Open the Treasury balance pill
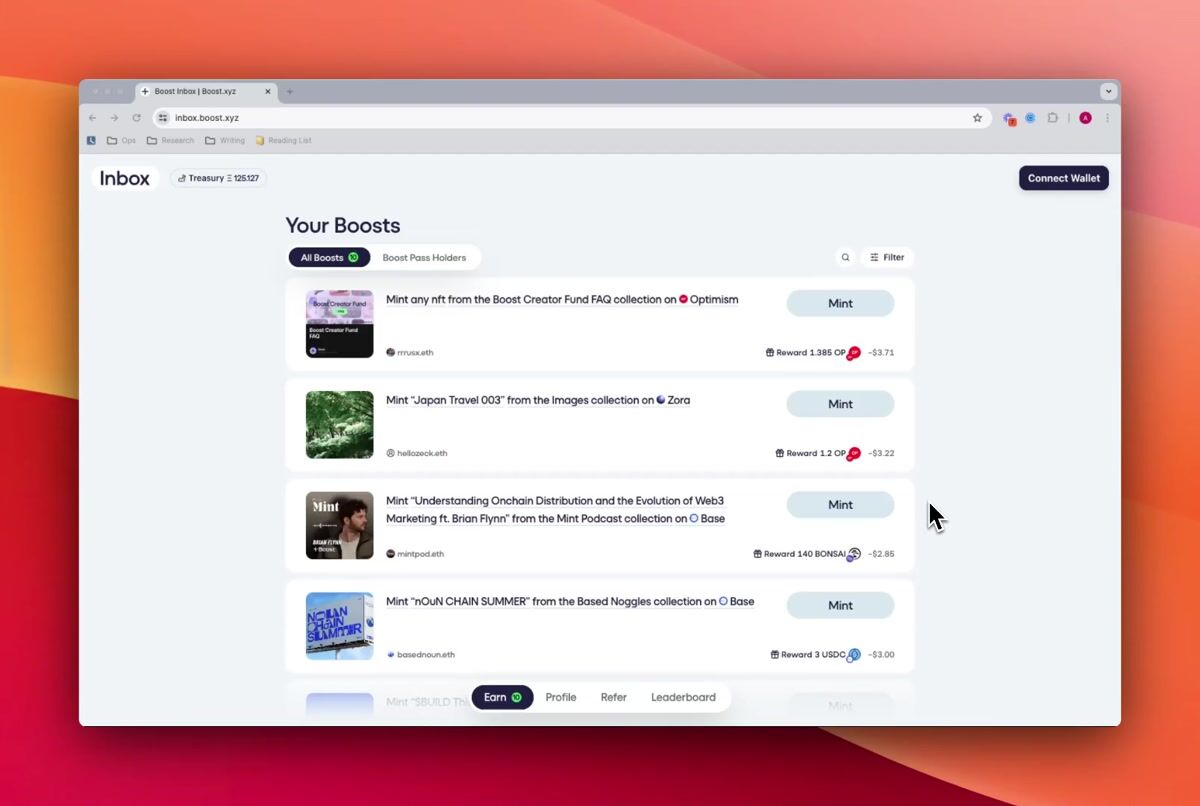Screen dimensions: 1200x806 click(219, 178)
